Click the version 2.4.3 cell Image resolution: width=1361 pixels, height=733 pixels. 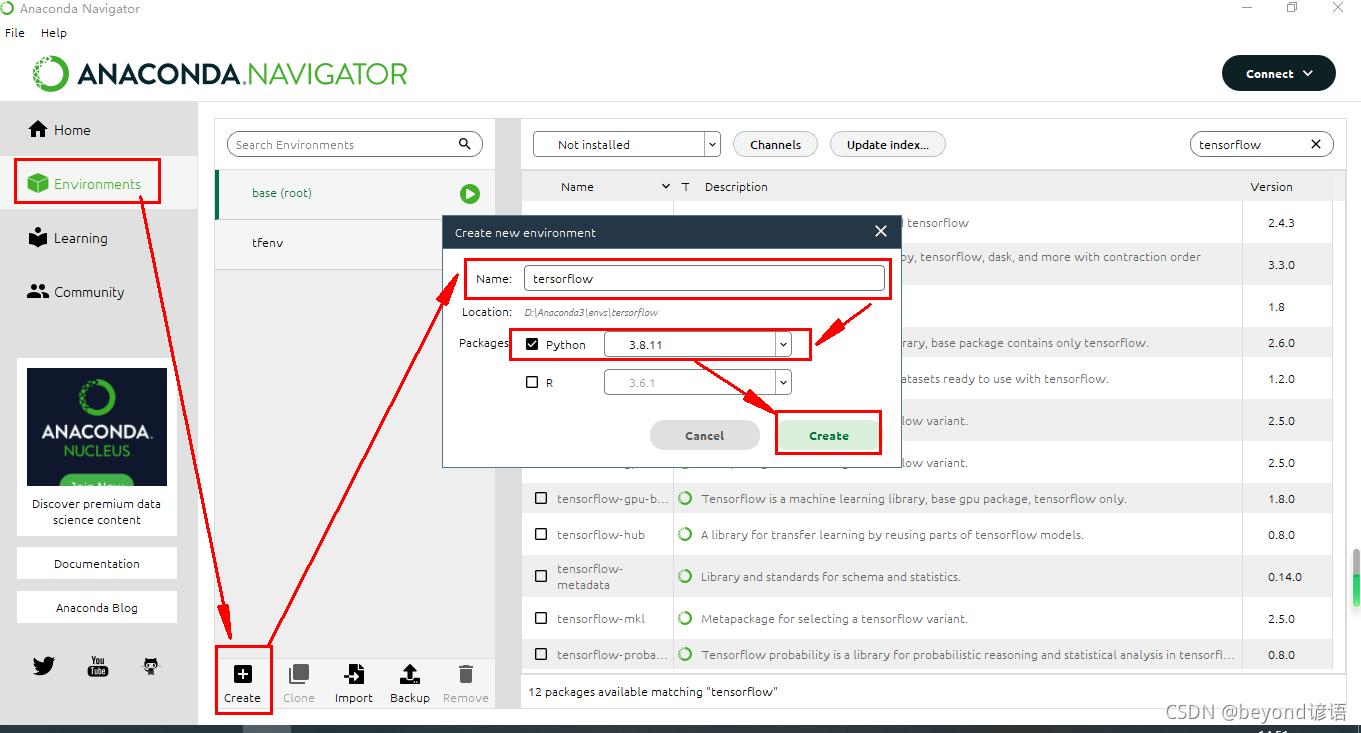coord(1281,223)
